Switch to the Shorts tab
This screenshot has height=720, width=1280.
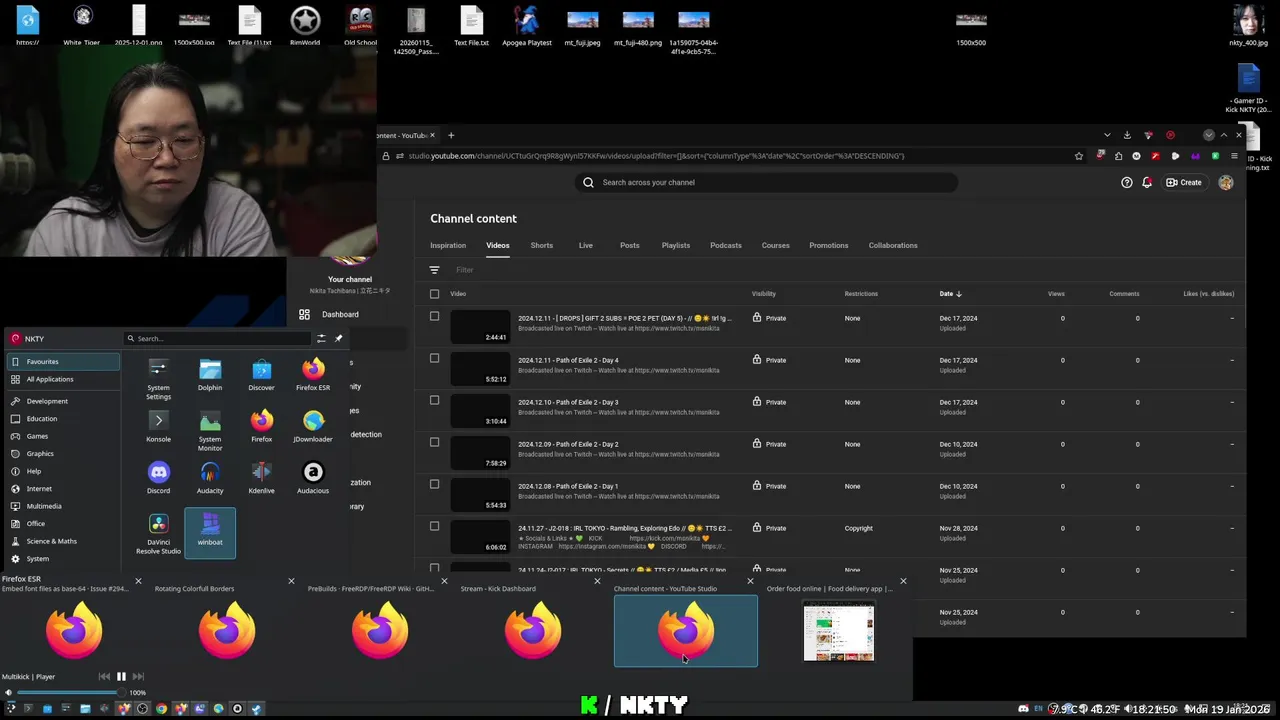click(x=542, y=245)
